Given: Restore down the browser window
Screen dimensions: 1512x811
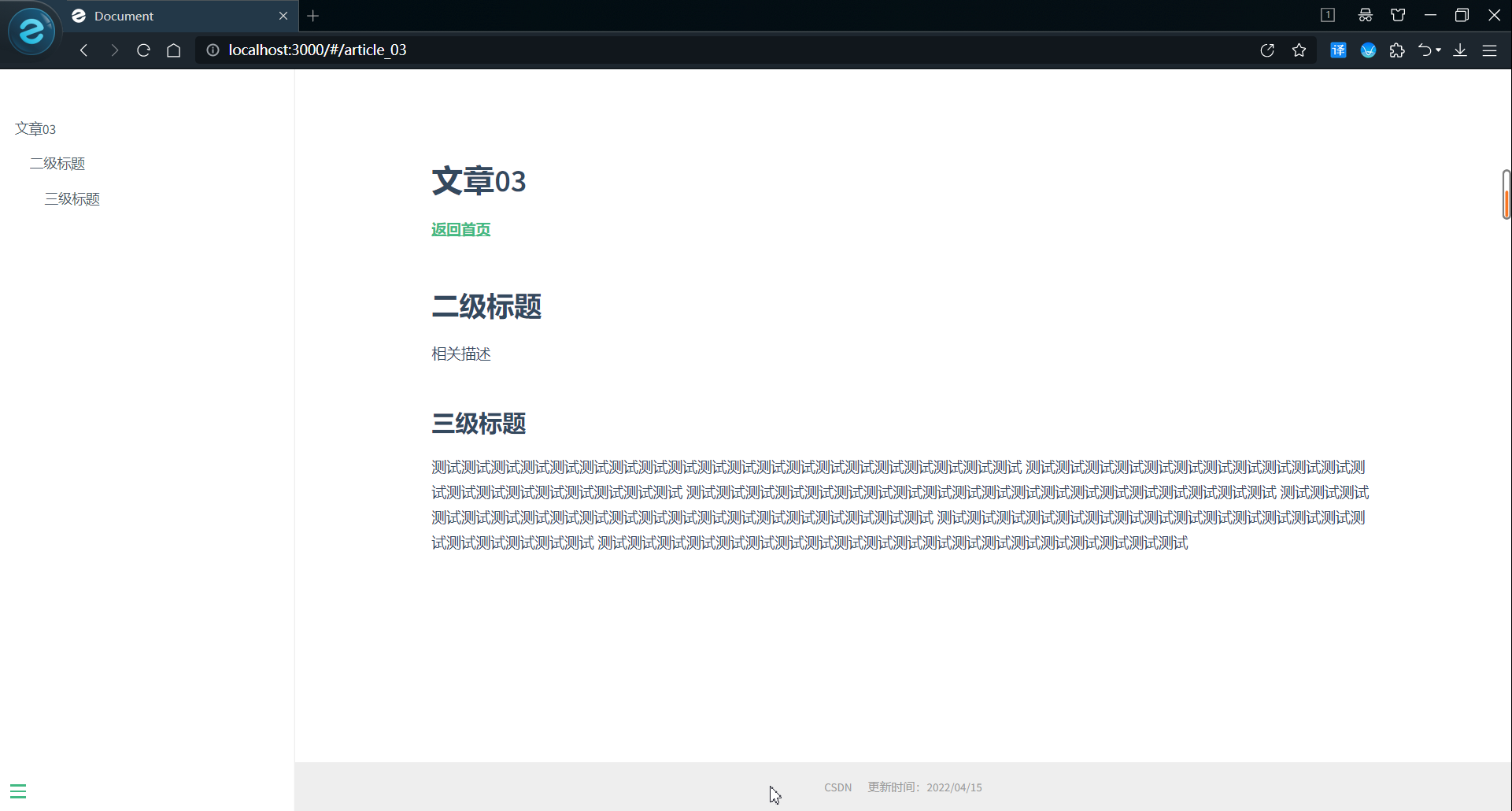Looking at the screenshot, I should pyautogui.click(x=1462, y=15).
